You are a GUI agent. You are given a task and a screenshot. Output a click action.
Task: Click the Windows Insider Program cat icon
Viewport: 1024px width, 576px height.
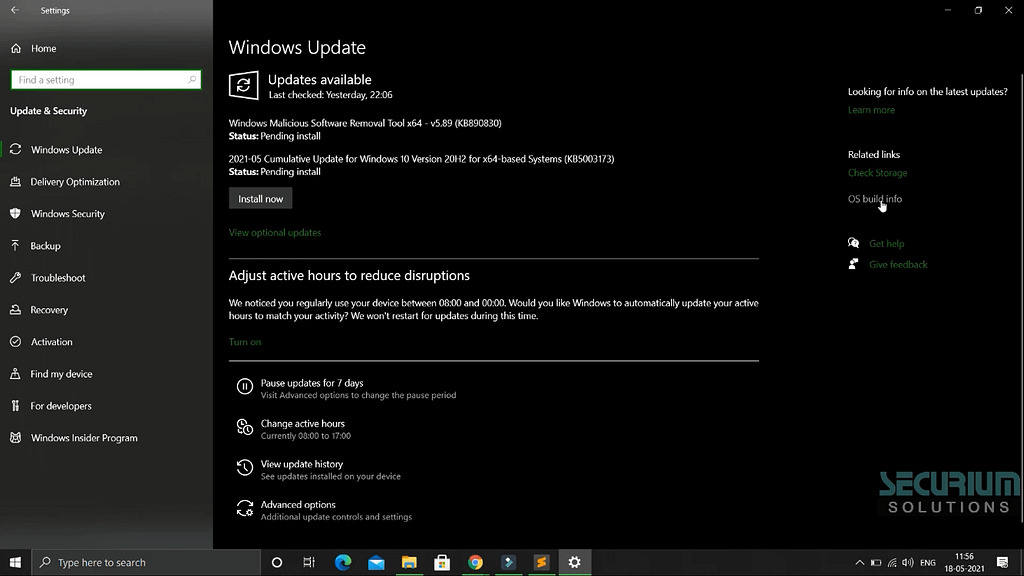16,438
